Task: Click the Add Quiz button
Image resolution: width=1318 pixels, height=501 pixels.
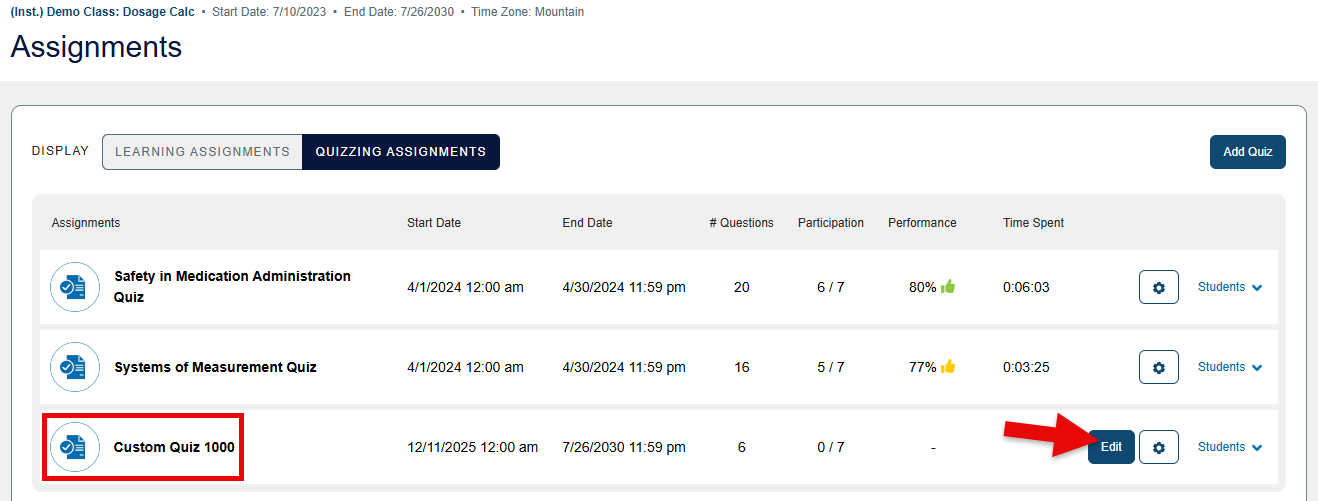Action: (1247, 152)
